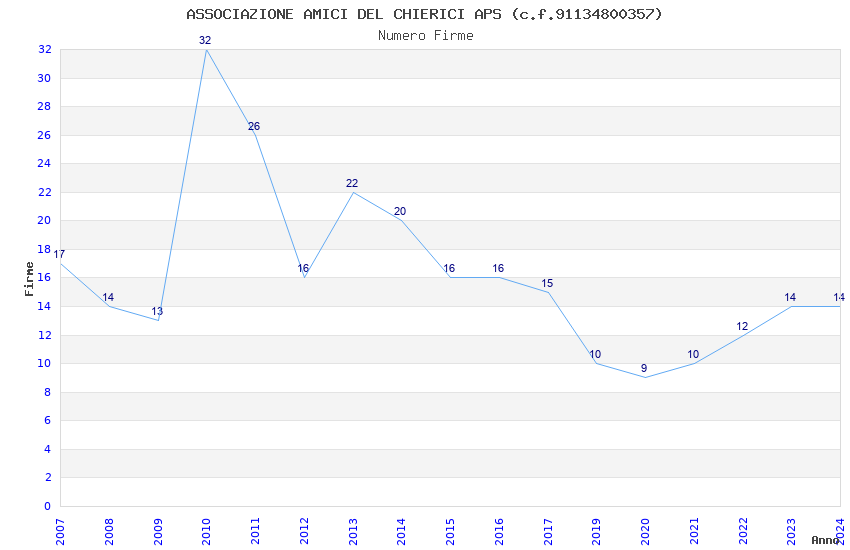Click the y-axis value 24
The image size is (850, 550).
pos(44,163)
